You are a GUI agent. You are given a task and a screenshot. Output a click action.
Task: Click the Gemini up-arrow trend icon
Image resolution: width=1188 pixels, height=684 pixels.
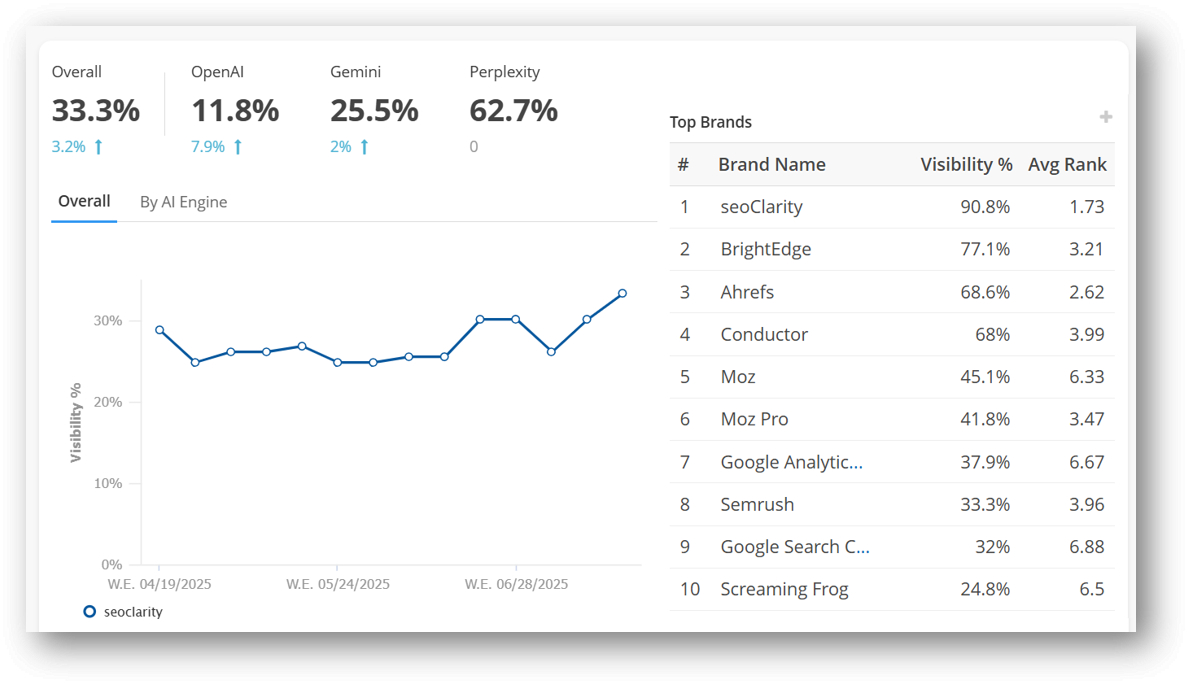click(x=364, y=147)
